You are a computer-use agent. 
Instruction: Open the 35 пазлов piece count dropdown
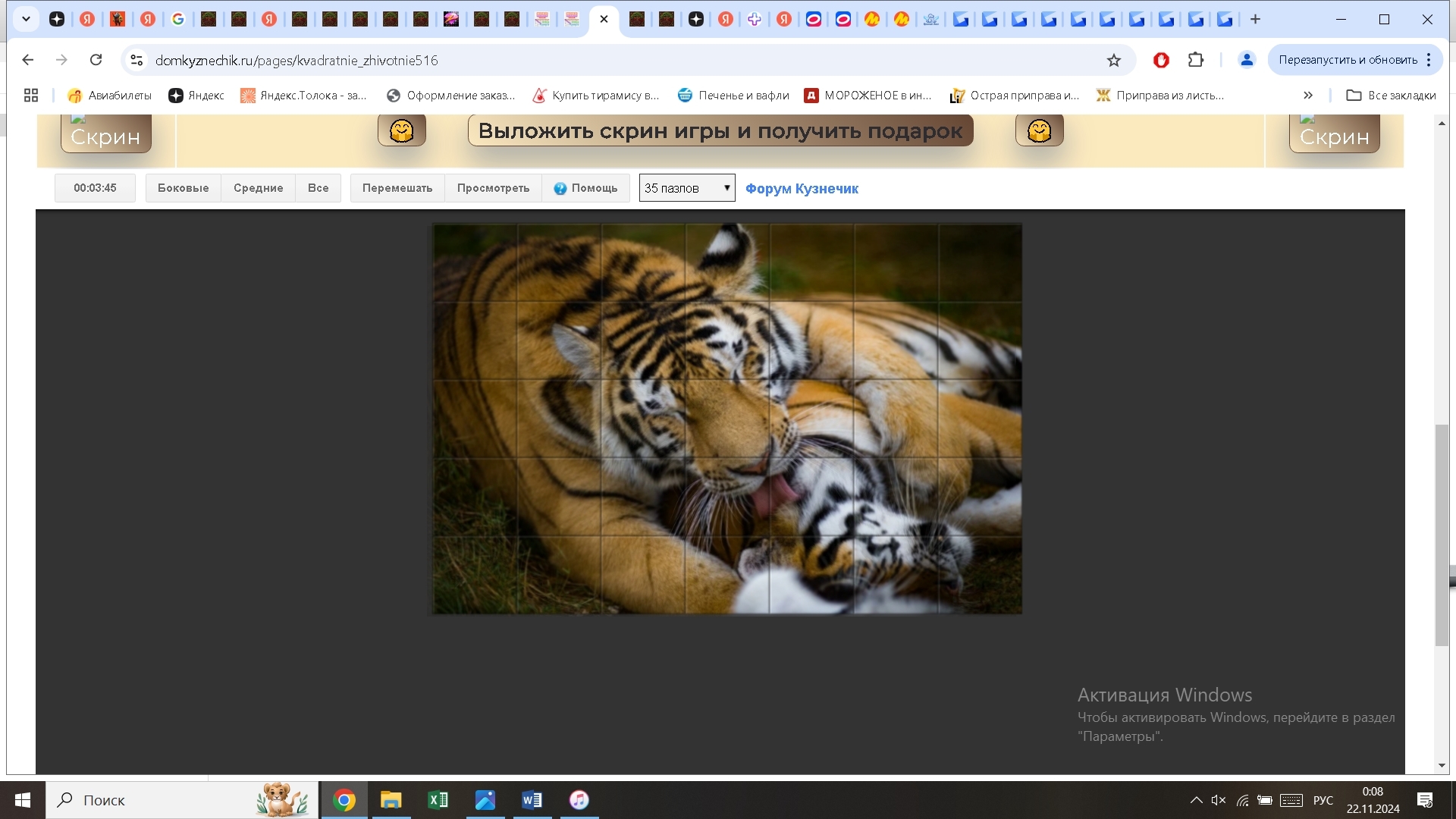687,188
